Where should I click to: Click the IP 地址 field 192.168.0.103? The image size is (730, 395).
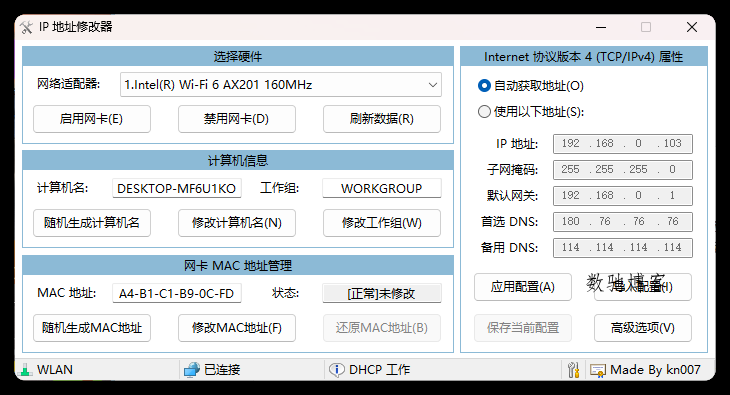[622, 143]
